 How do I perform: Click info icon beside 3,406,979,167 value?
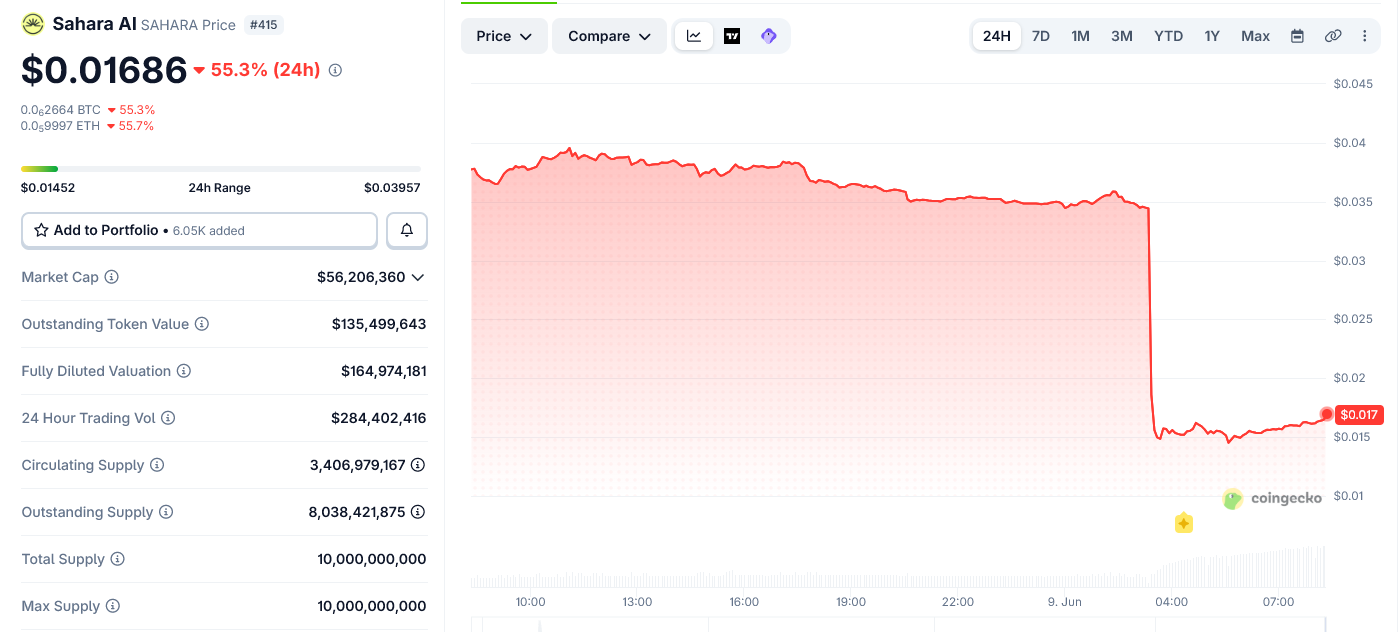(x=418, y=465)
